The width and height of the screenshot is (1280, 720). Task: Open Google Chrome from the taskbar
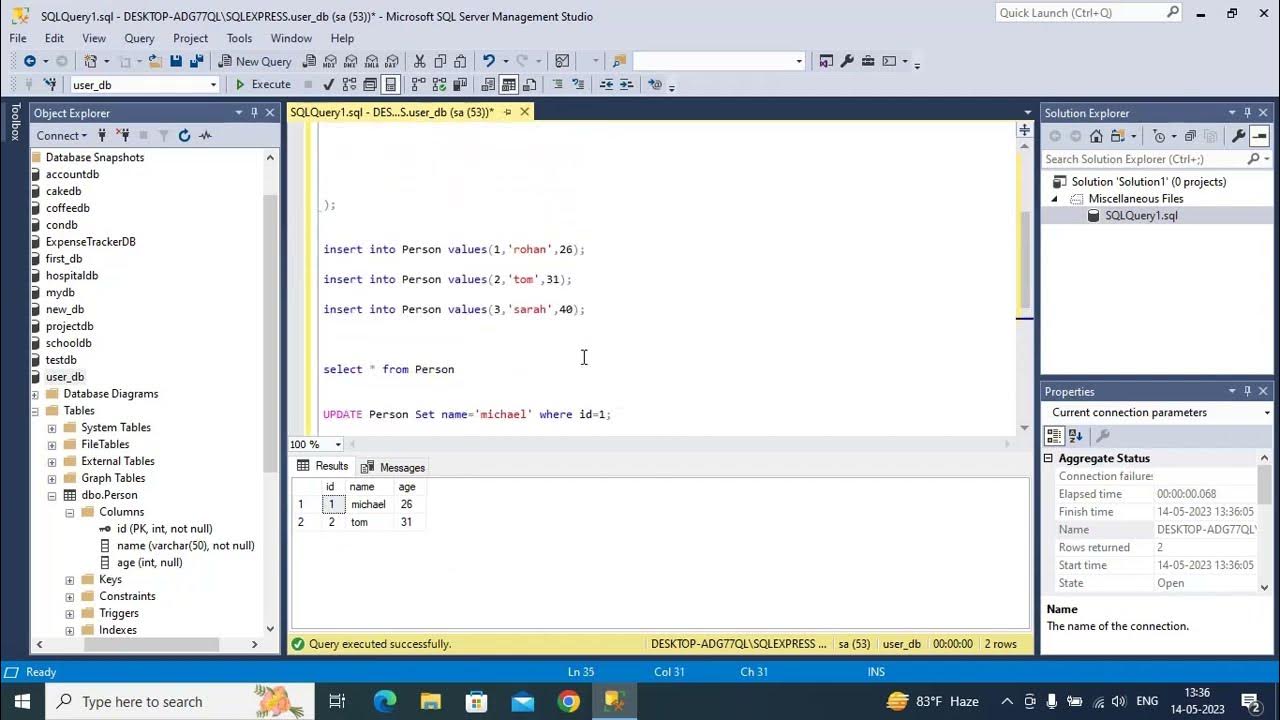[x=568, y=701]
